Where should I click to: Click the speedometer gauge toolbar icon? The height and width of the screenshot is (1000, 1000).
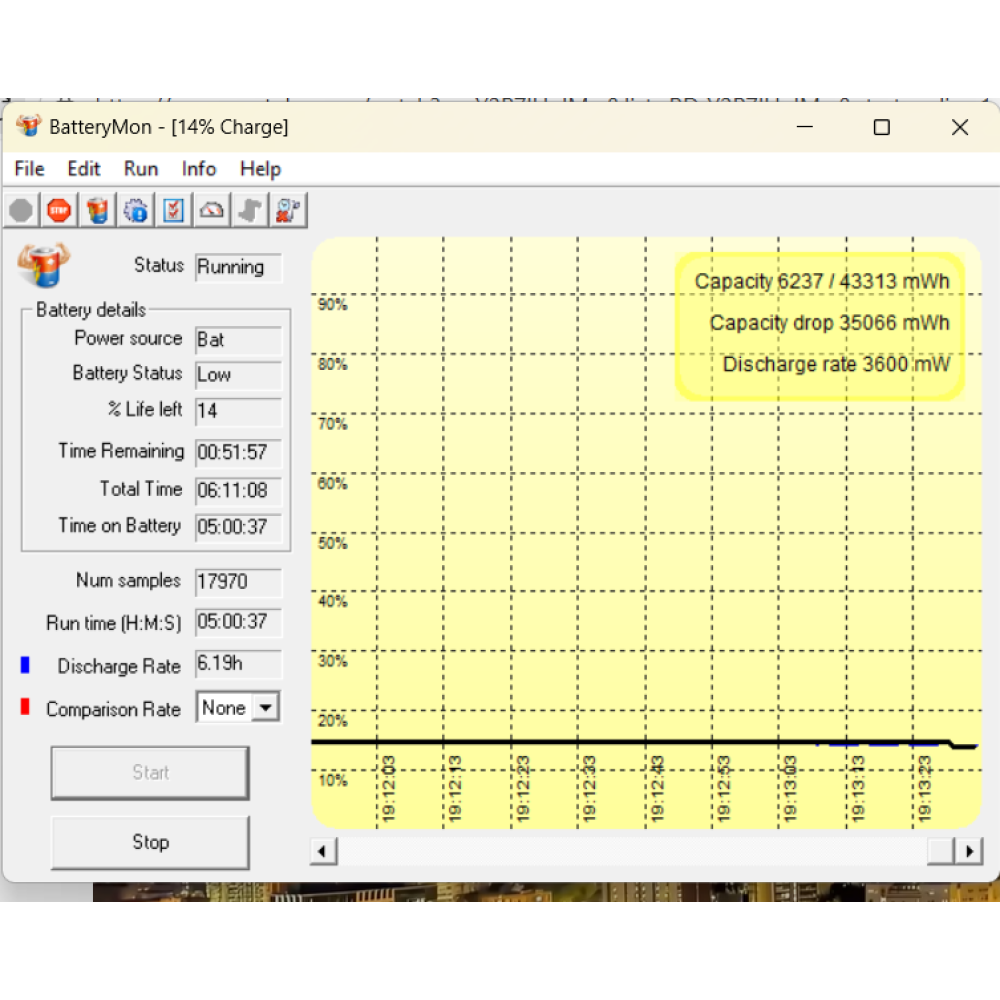tap(212, 210)
